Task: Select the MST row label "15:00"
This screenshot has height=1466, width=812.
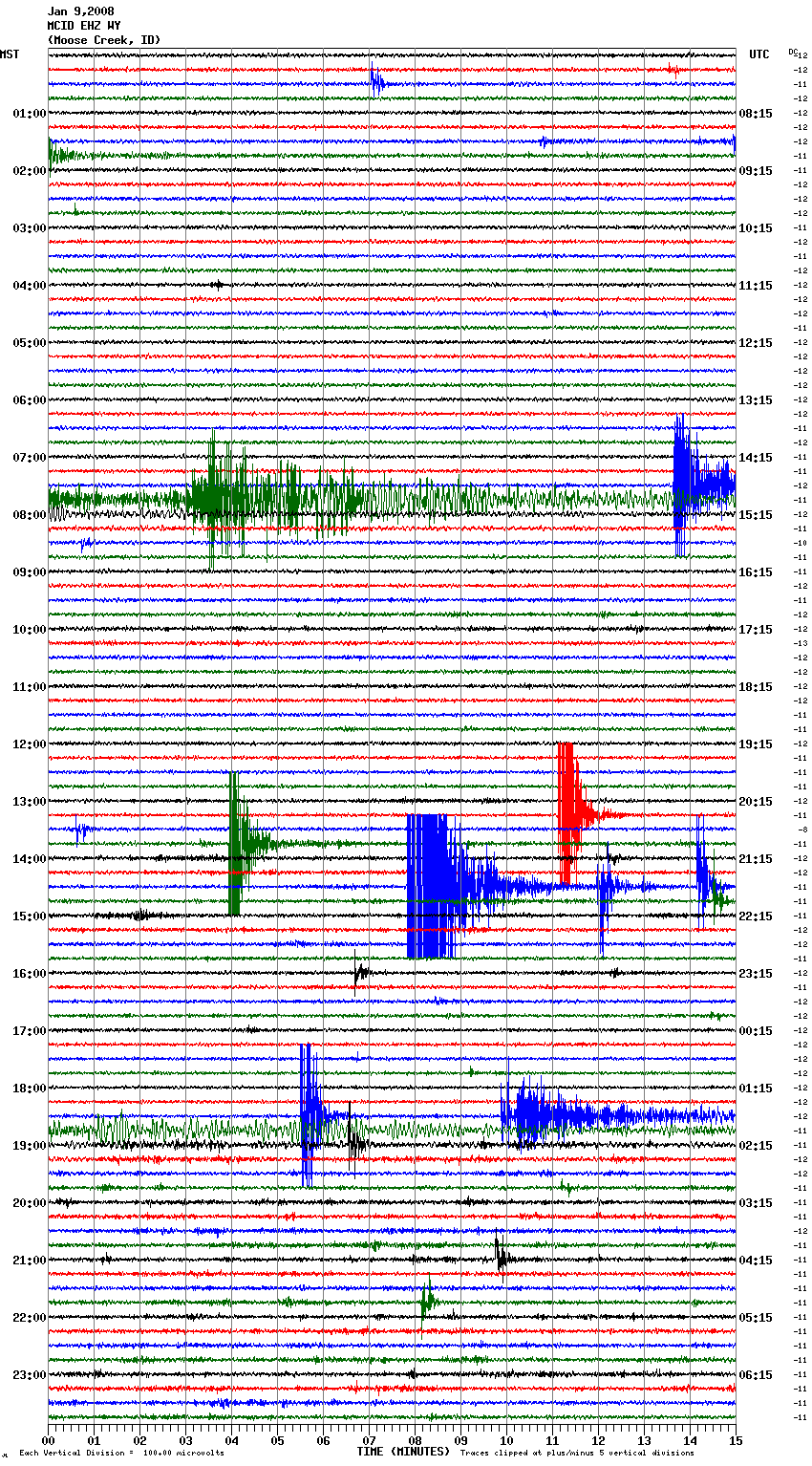Action: [x=30, y=916]
